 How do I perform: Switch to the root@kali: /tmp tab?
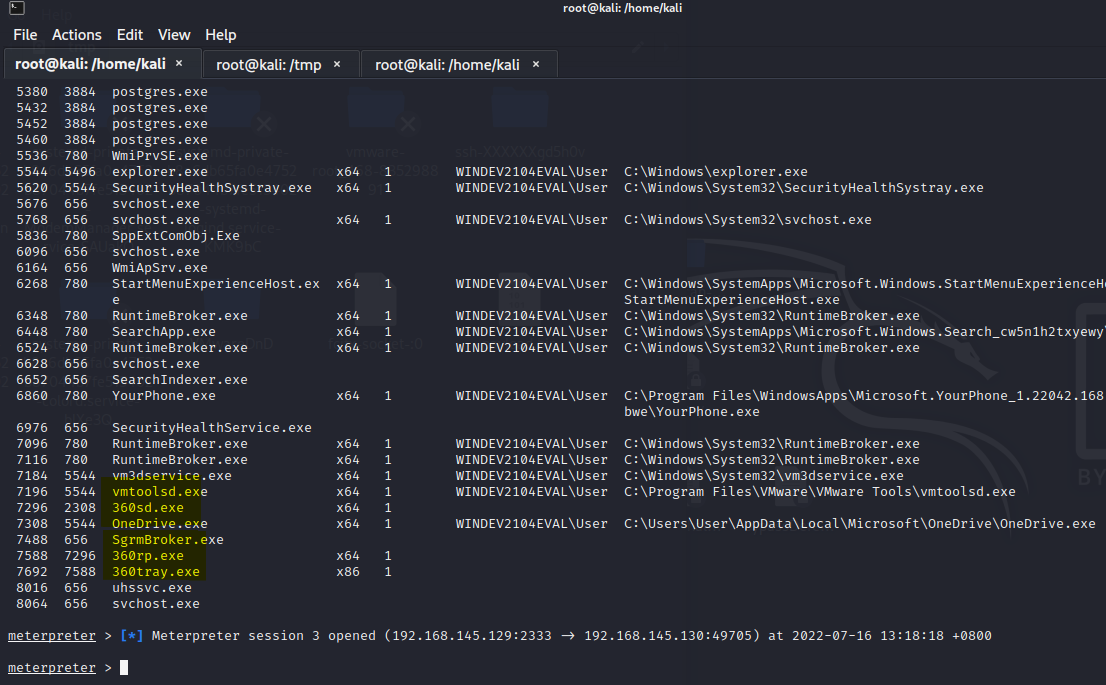(x=265, y=64)
